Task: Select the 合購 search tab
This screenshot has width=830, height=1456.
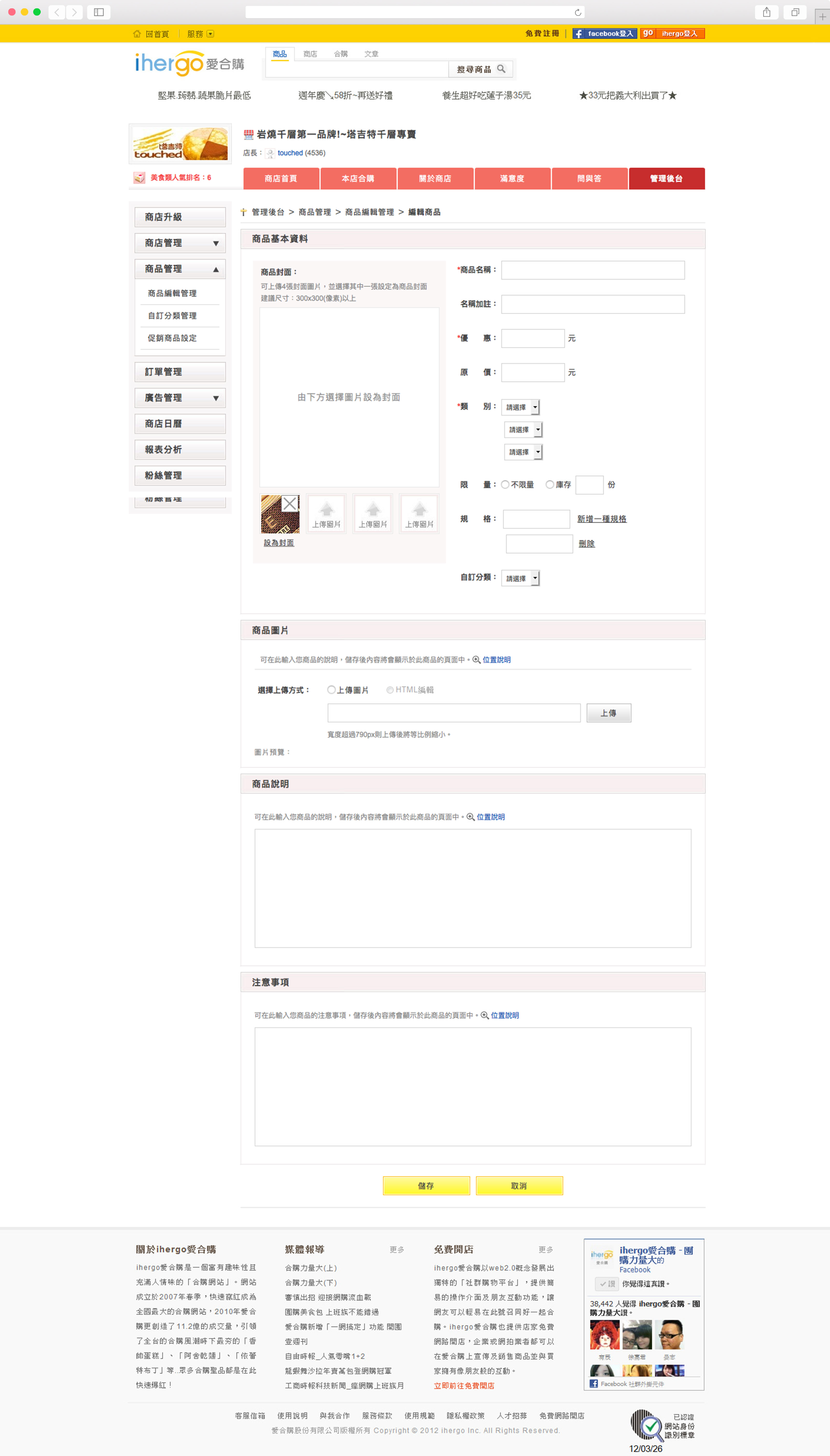Action: coord(340,54)
